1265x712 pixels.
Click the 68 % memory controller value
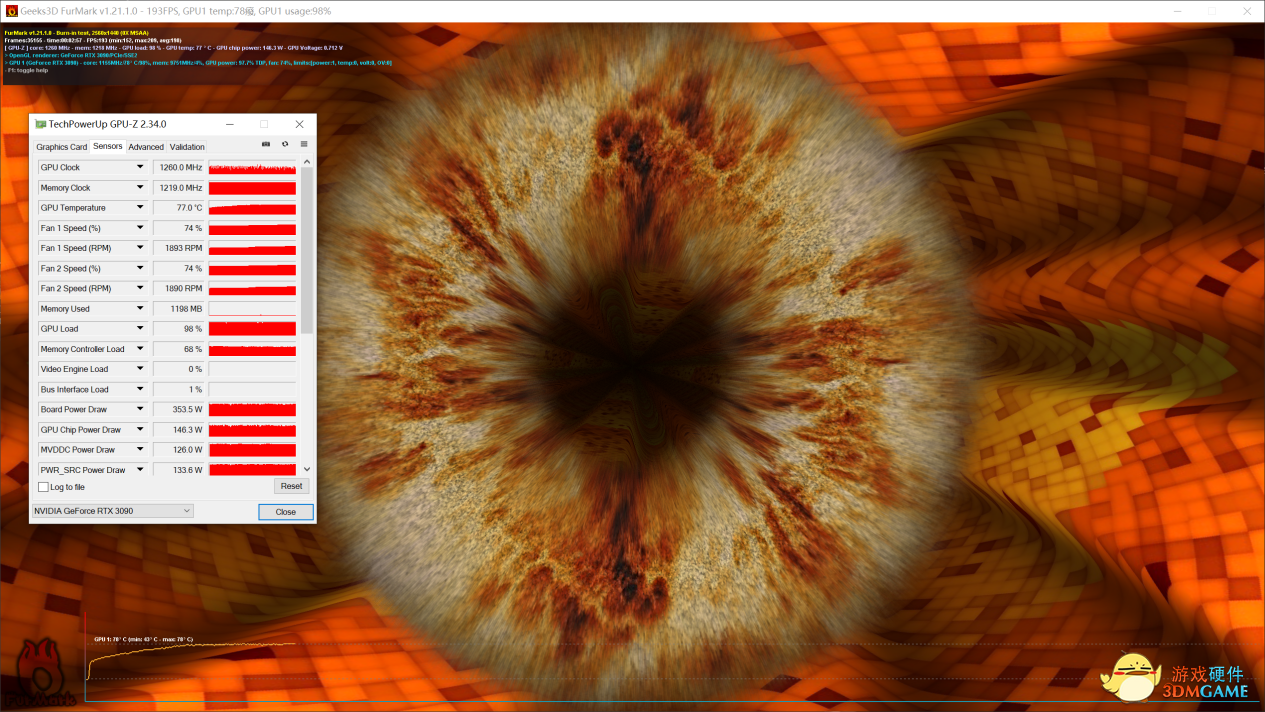(179, 349)
